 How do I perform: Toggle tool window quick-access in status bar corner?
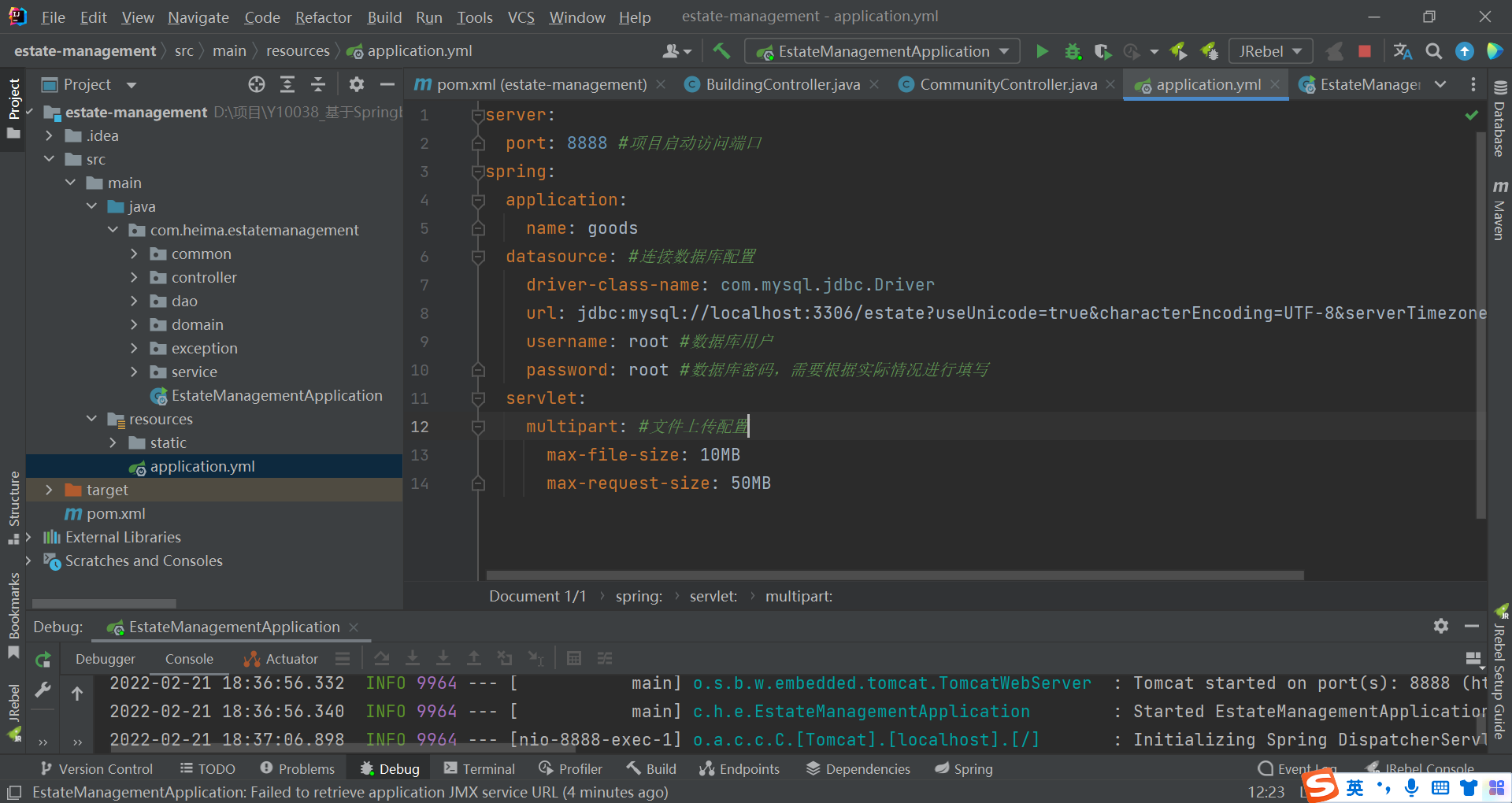[14, 792]
